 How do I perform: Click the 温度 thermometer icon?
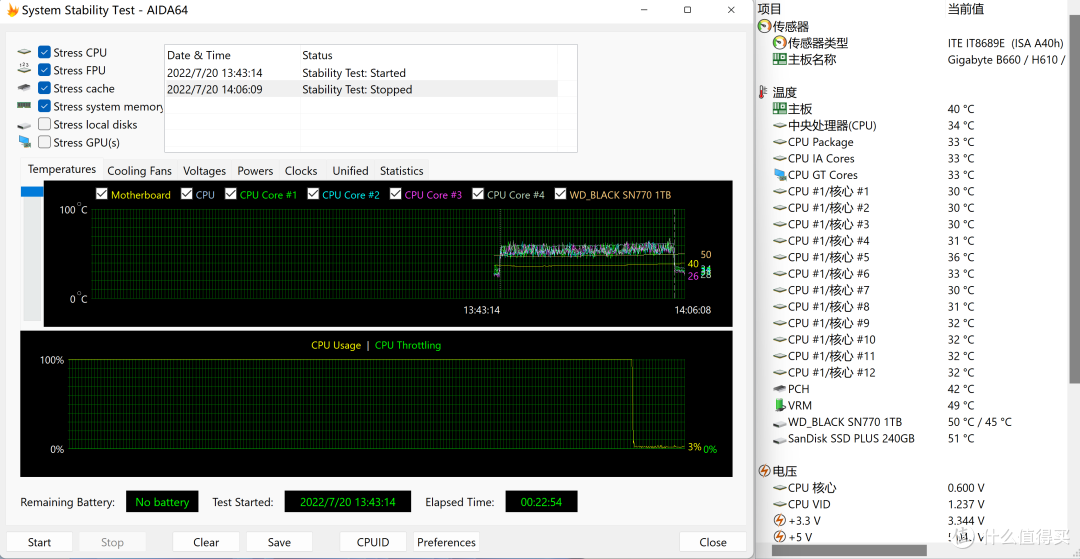tap(764, 92)
